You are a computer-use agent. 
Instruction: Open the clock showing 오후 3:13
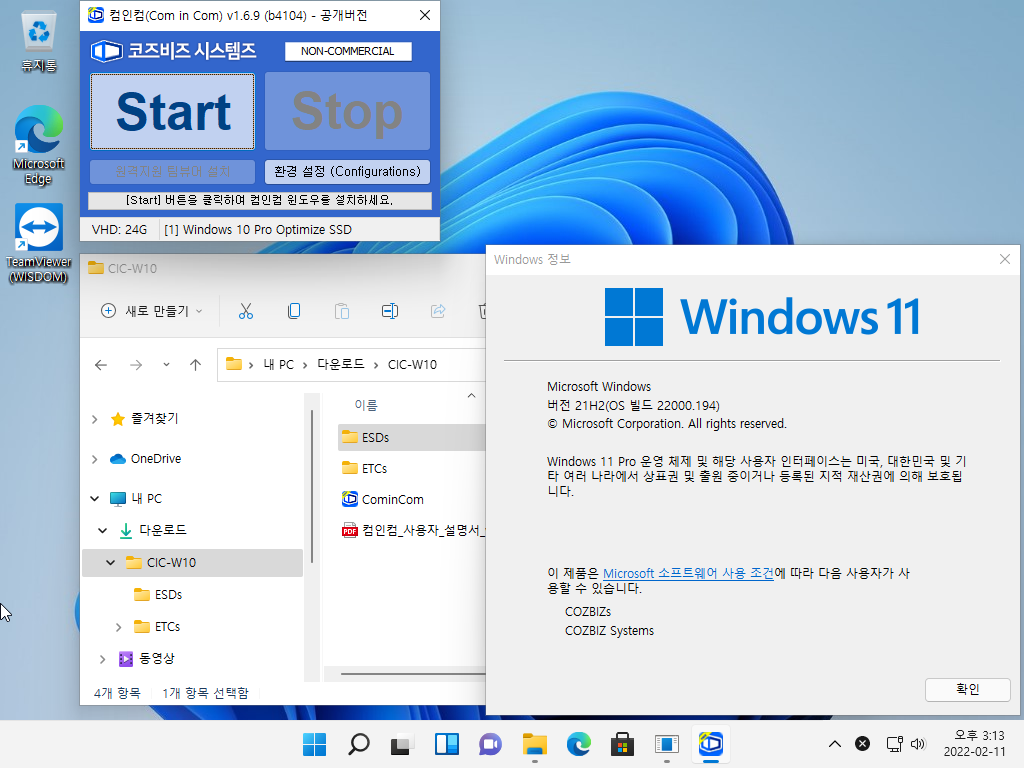tap(974, 744)
